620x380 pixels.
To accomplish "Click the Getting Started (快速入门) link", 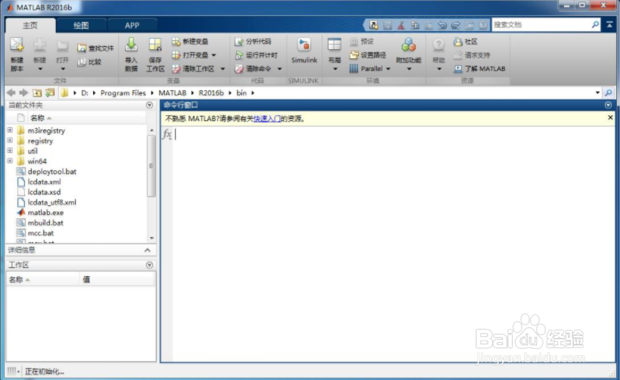I will [267, 119].
